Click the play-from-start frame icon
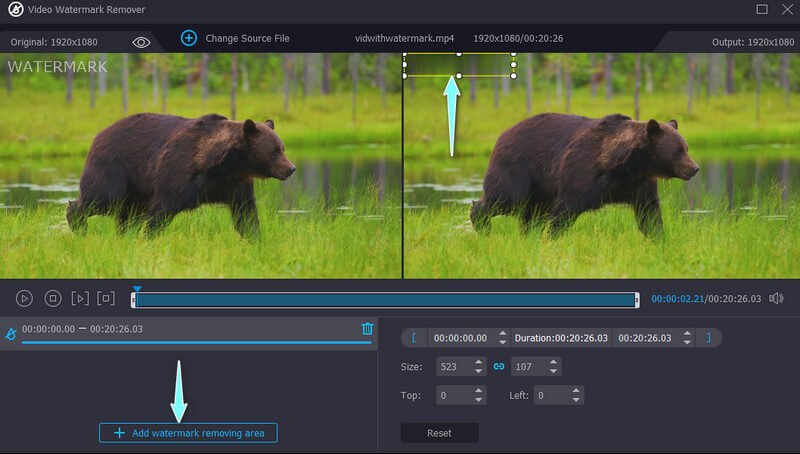Viewport: 800px width, 454px height. (80, 298)
